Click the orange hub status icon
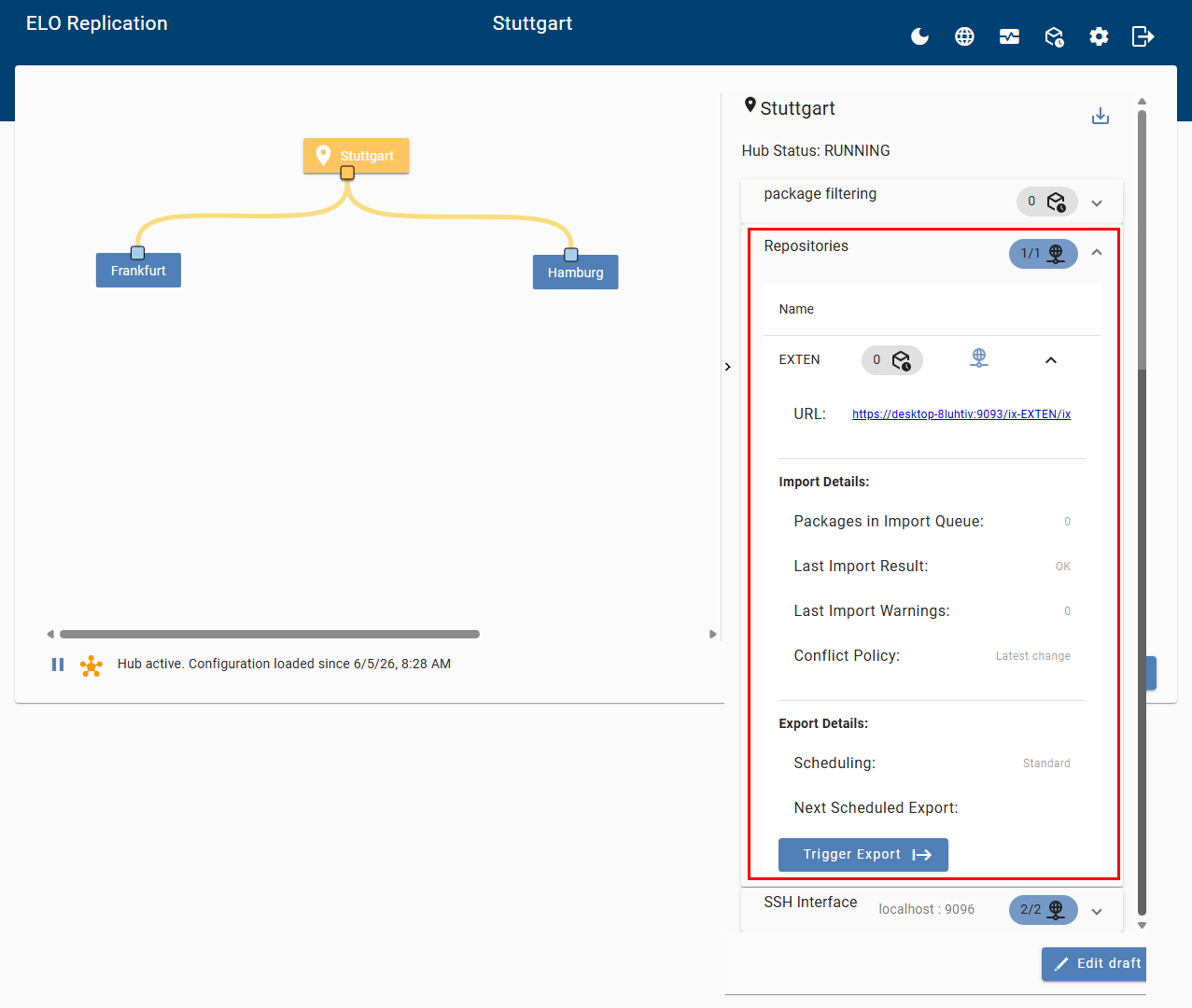Screen dimensions: 1192x1008 (x=91, y=665)
